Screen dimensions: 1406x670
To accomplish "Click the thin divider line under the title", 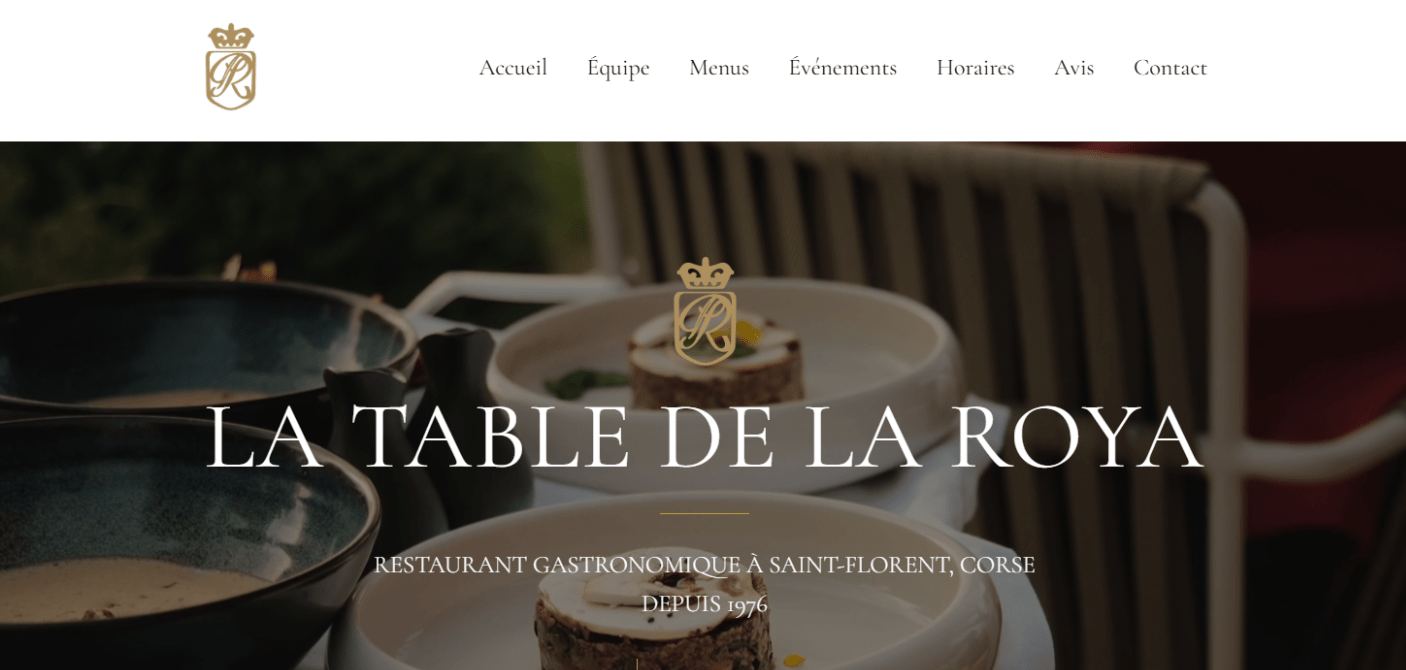I will (x=704, y=513).
